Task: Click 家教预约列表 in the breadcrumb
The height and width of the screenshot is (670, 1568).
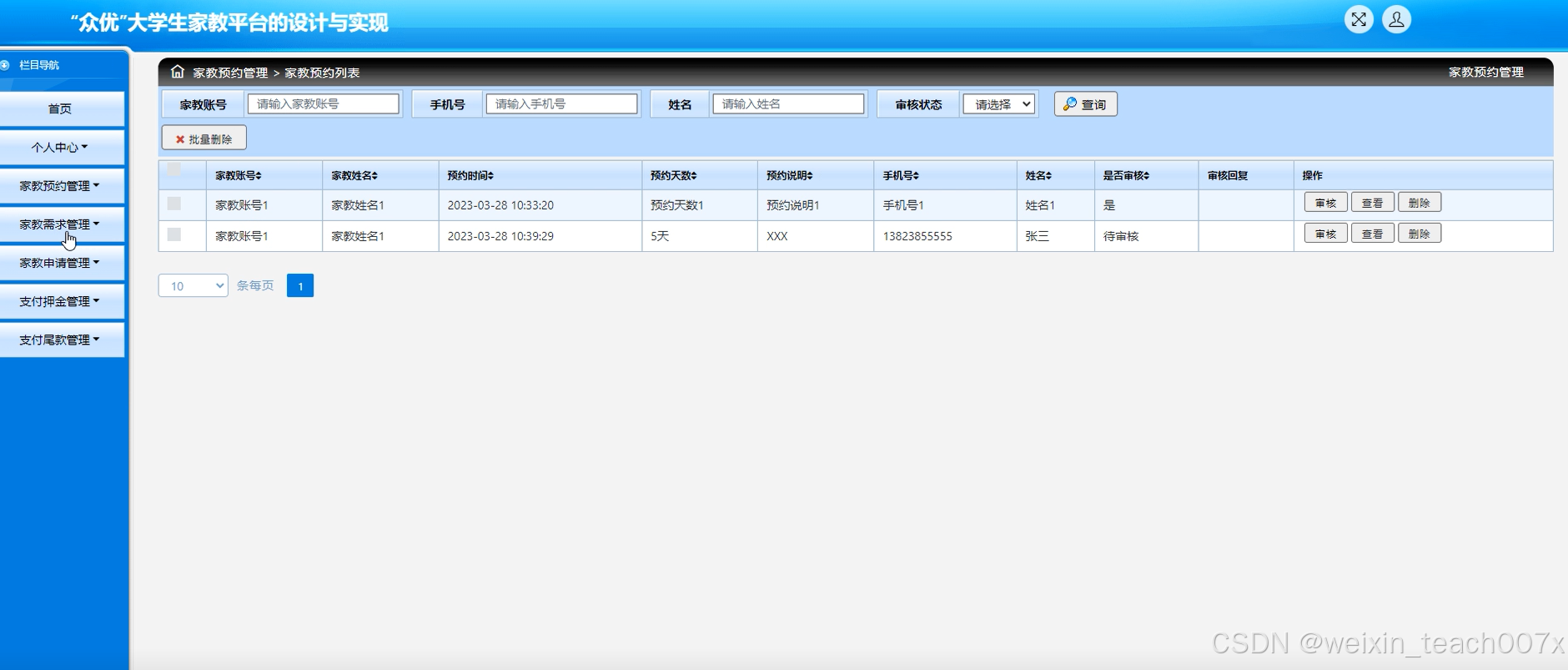Action: (x=322, y=73)
